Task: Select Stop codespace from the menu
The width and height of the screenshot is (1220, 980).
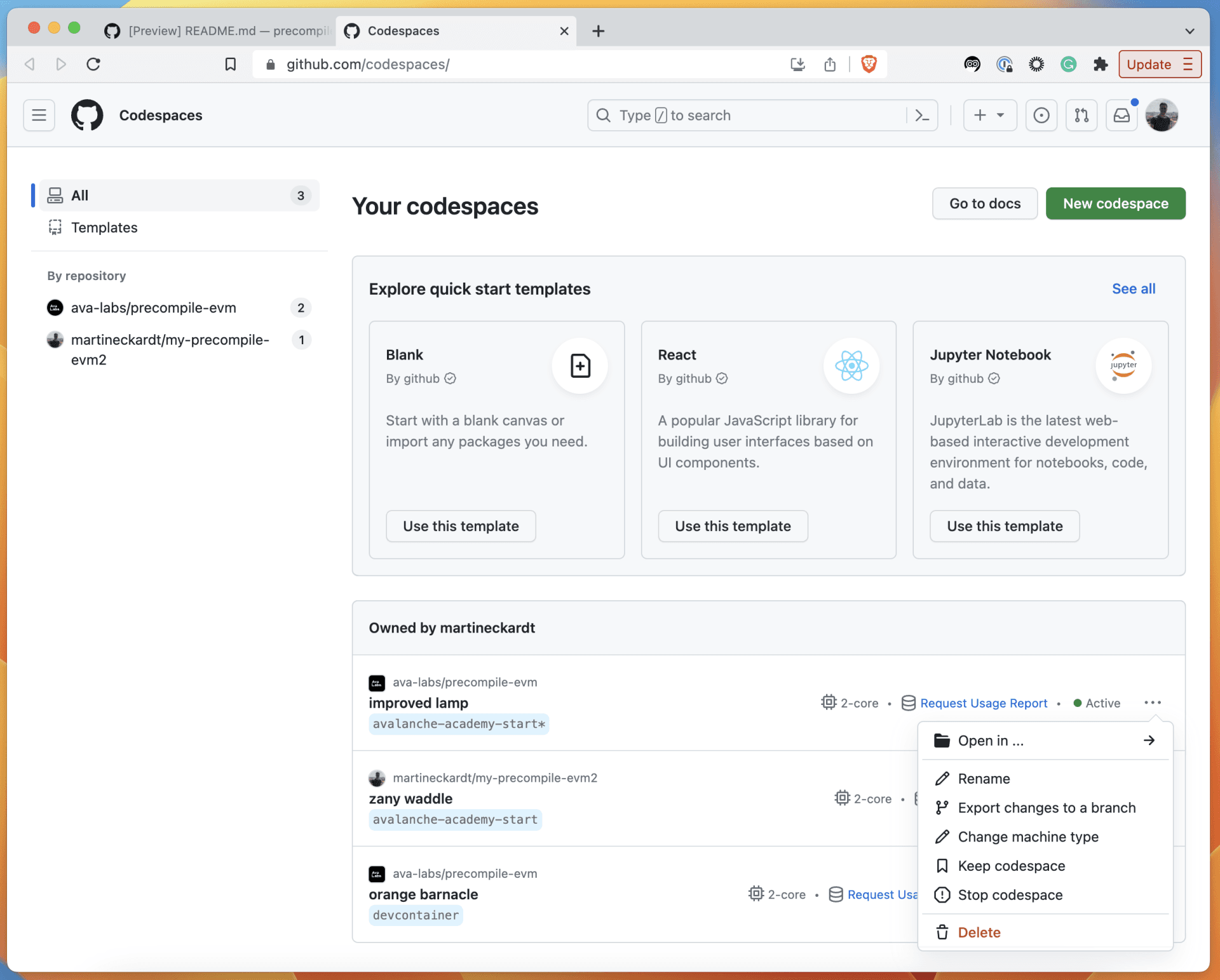Action: pos(1010,895)
